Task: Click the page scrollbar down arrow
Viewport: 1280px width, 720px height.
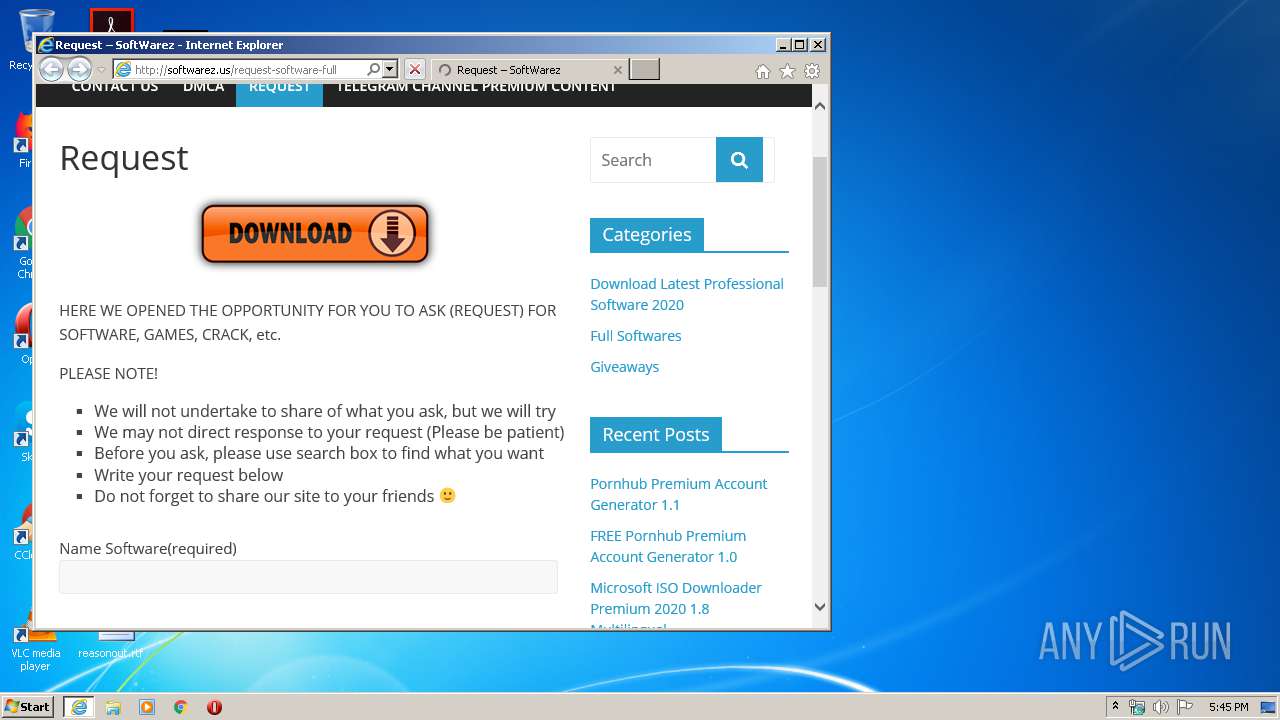Action: point(820,607)
